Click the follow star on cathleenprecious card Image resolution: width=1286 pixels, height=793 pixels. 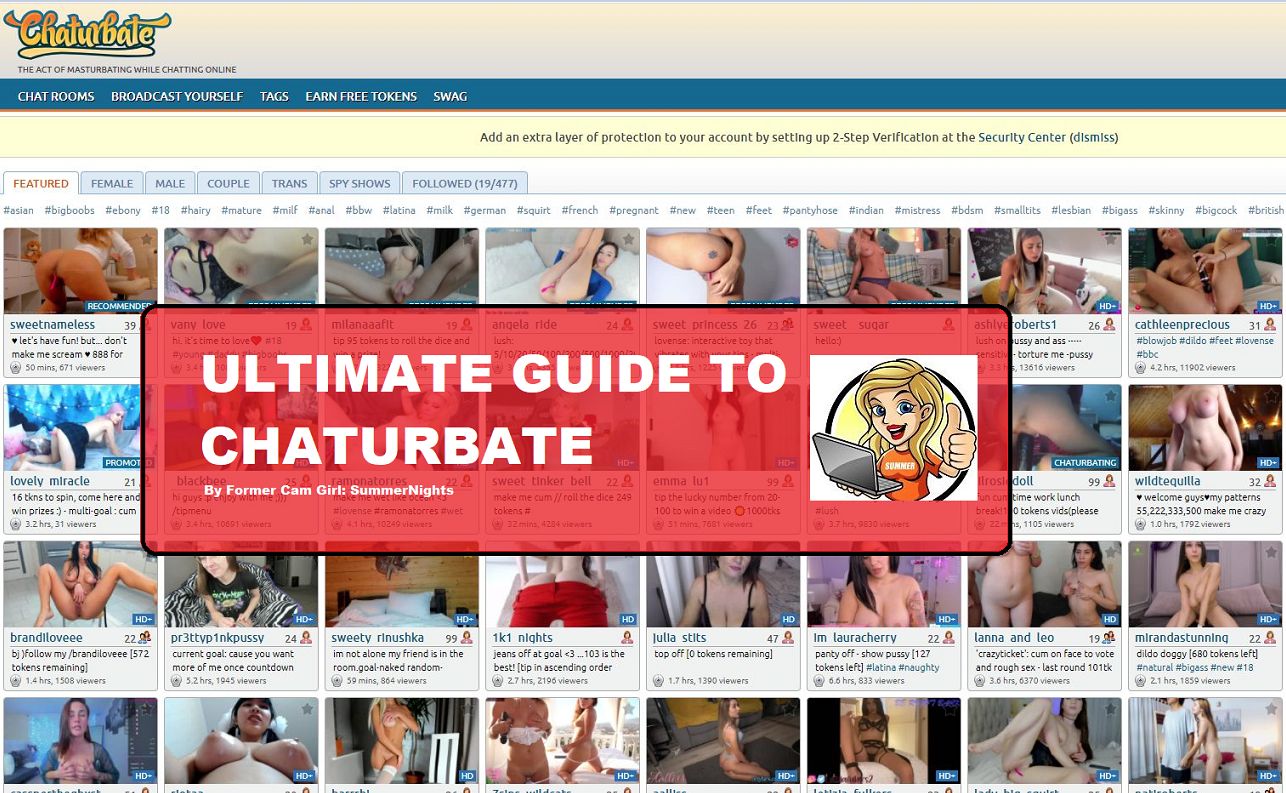[1271, 240]
